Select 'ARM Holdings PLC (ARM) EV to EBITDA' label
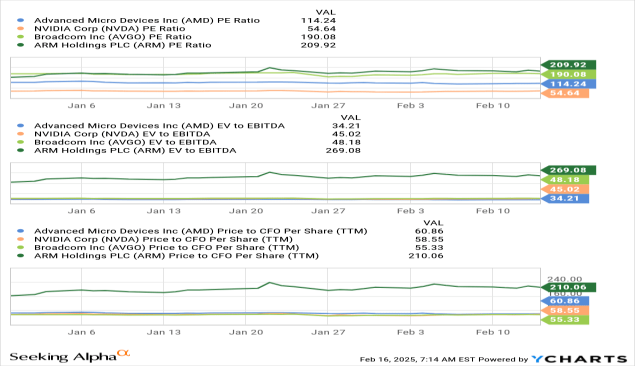Image resolution: width=635 pixels, height=366 pixels. click(135, 150)
